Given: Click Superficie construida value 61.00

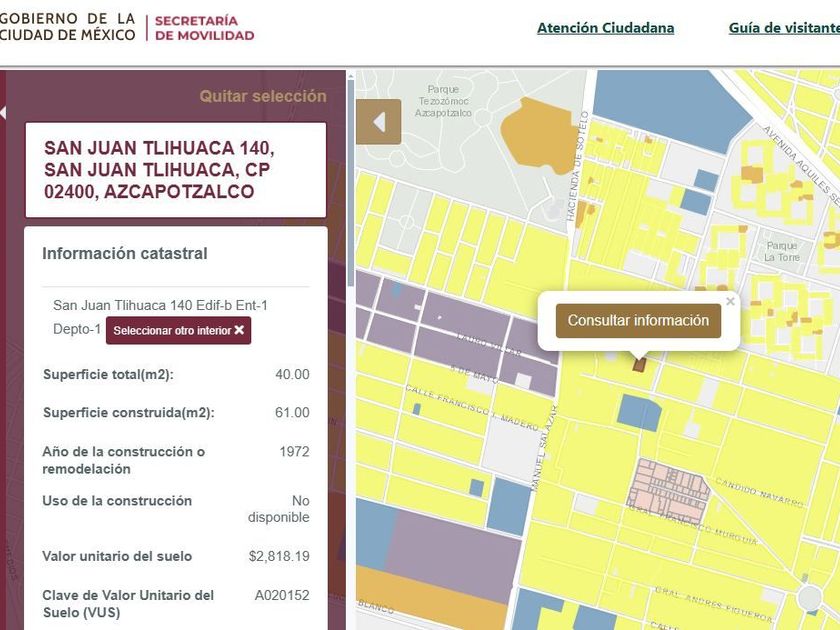Looking at the screenshot, I should [x=292, y=412].
